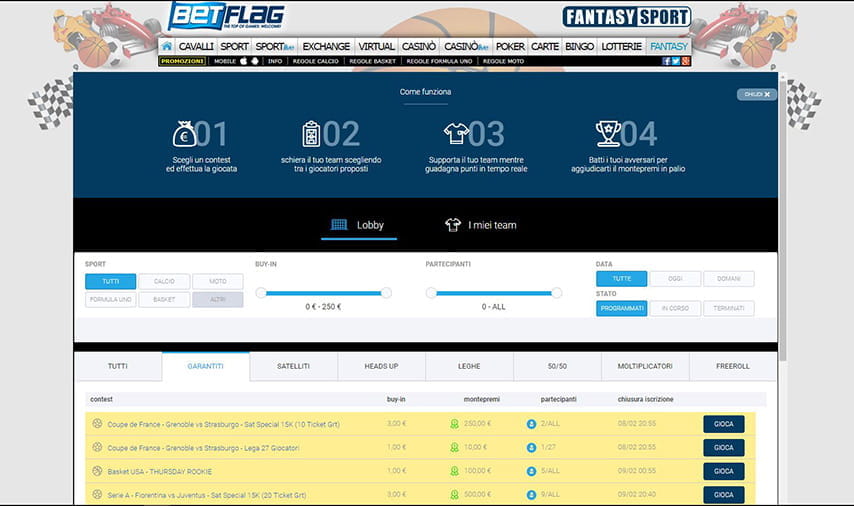Open the HEADS UP contest tab

click(x=381, y=366)
